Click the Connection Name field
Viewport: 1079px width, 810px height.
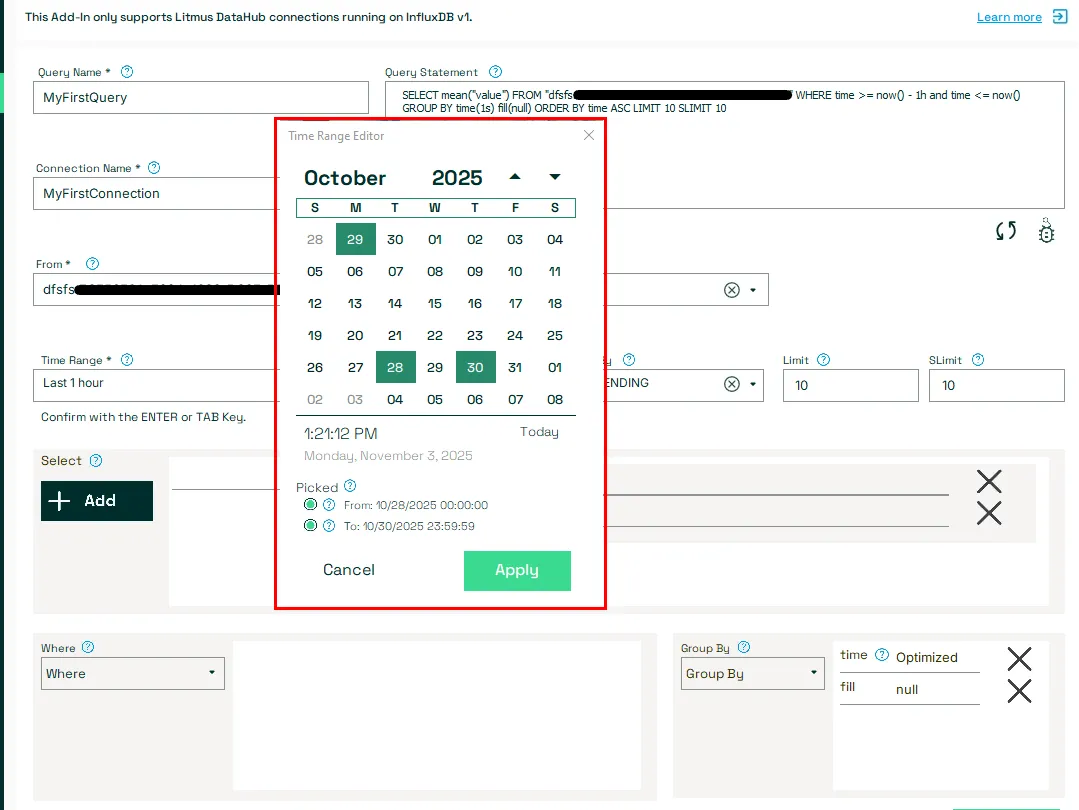[157, 193]
